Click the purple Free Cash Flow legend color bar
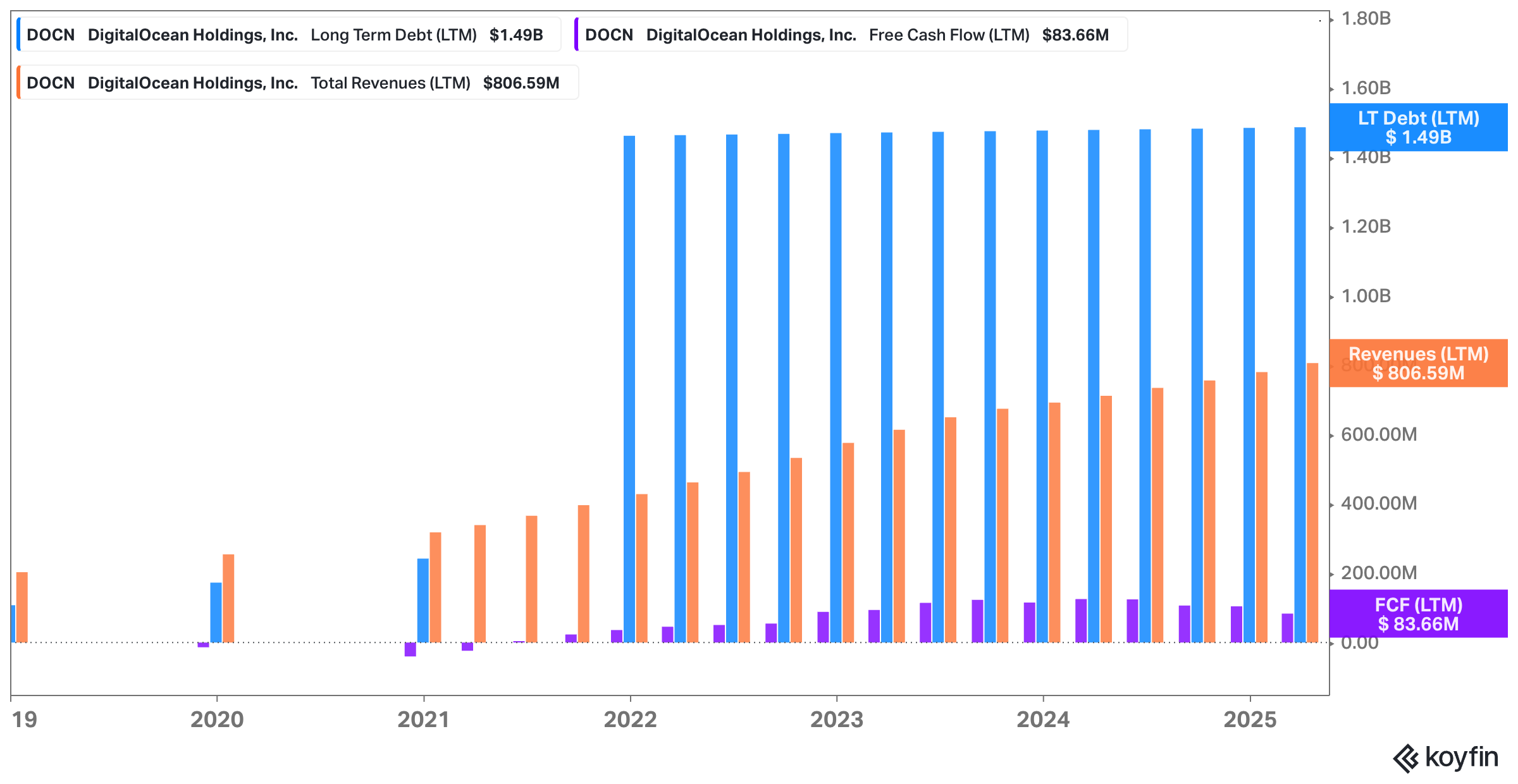 [576, 35]
